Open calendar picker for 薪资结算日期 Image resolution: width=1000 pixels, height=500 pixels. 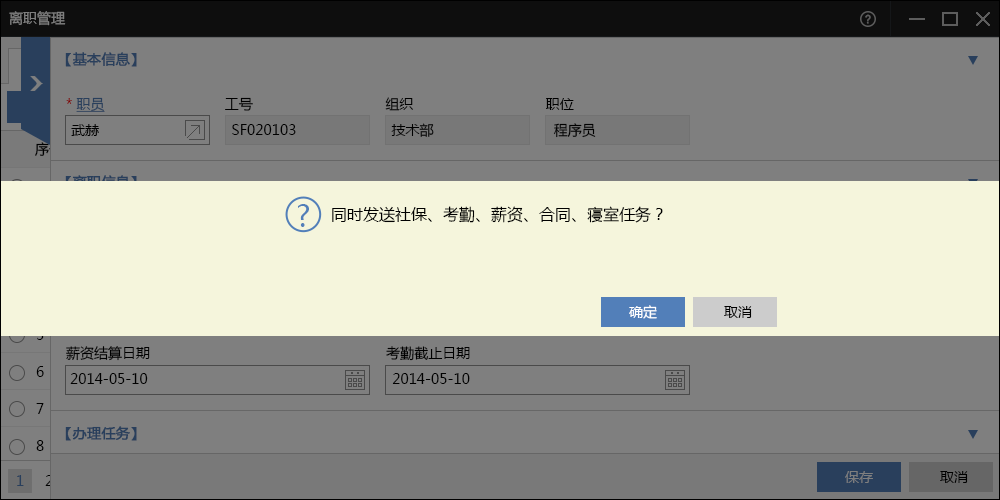(355, 379)
